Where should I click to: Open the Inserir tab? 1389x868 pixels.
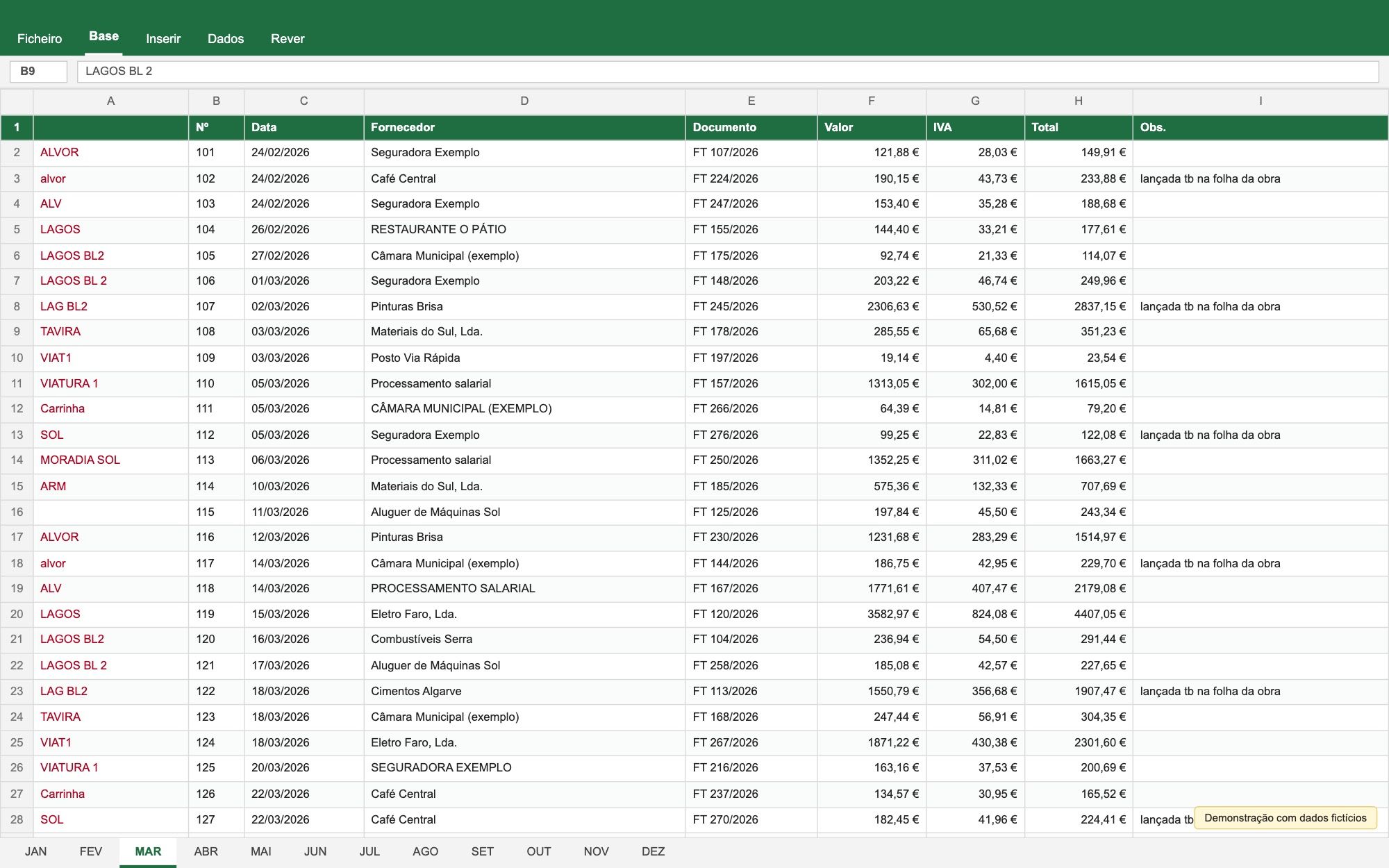[x=163, y=39]
